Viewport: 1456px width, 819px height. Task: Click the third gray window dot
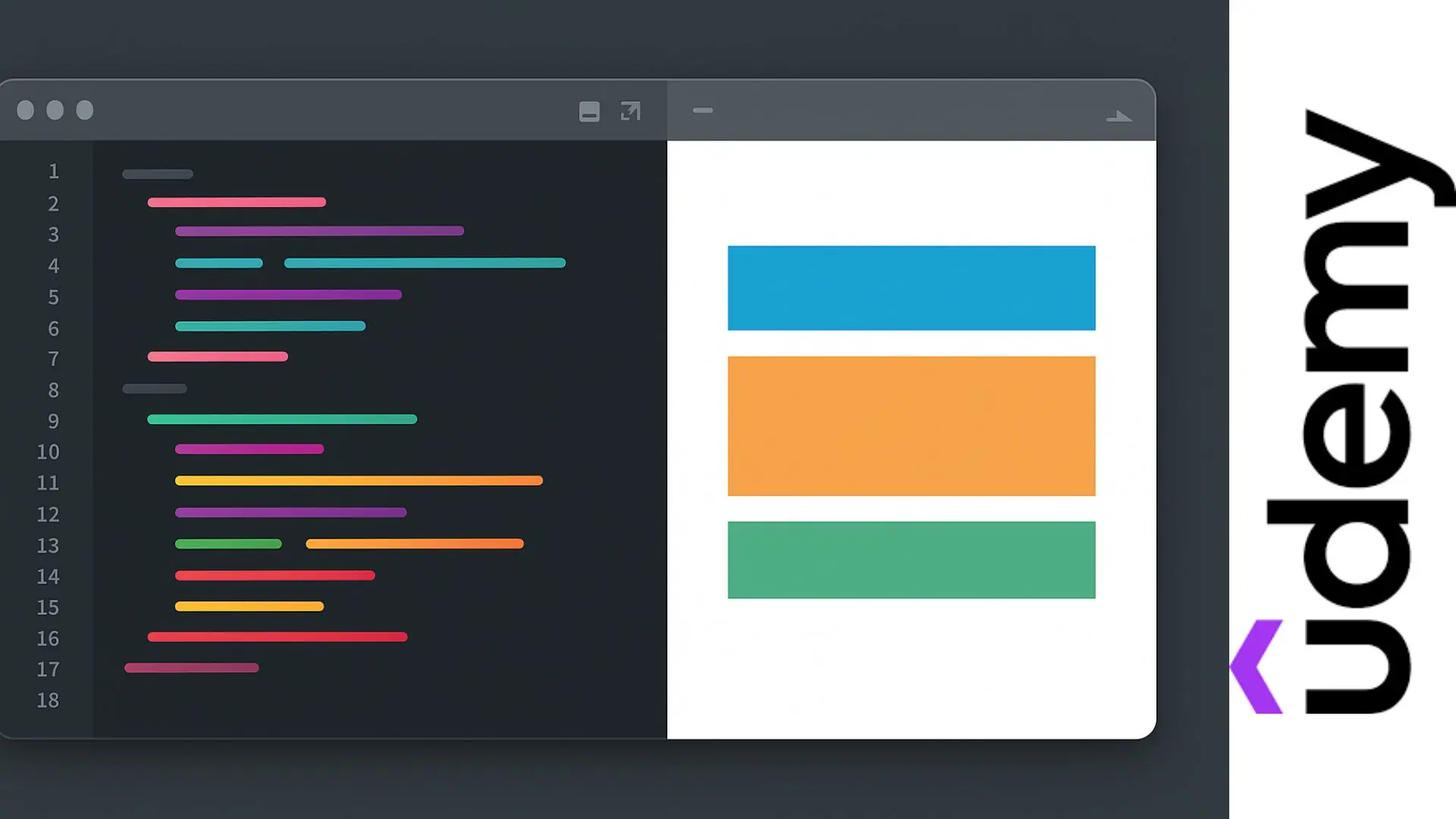[x=85, y=111]
